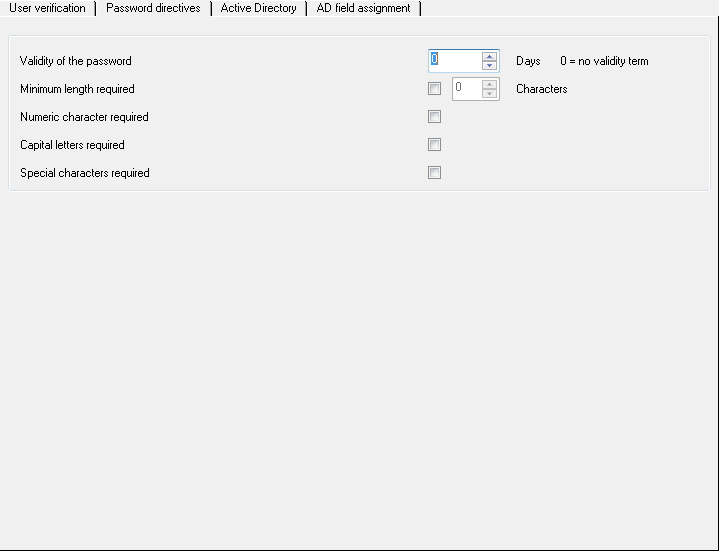Click the Numeric character required label
The image size is (719, 551).
(84, 117)
